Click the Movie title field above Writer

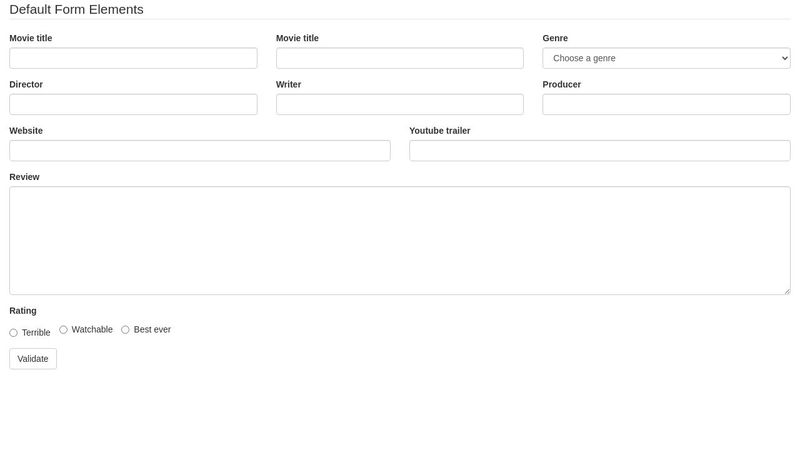pyautogui.click(x=399, y=58)
